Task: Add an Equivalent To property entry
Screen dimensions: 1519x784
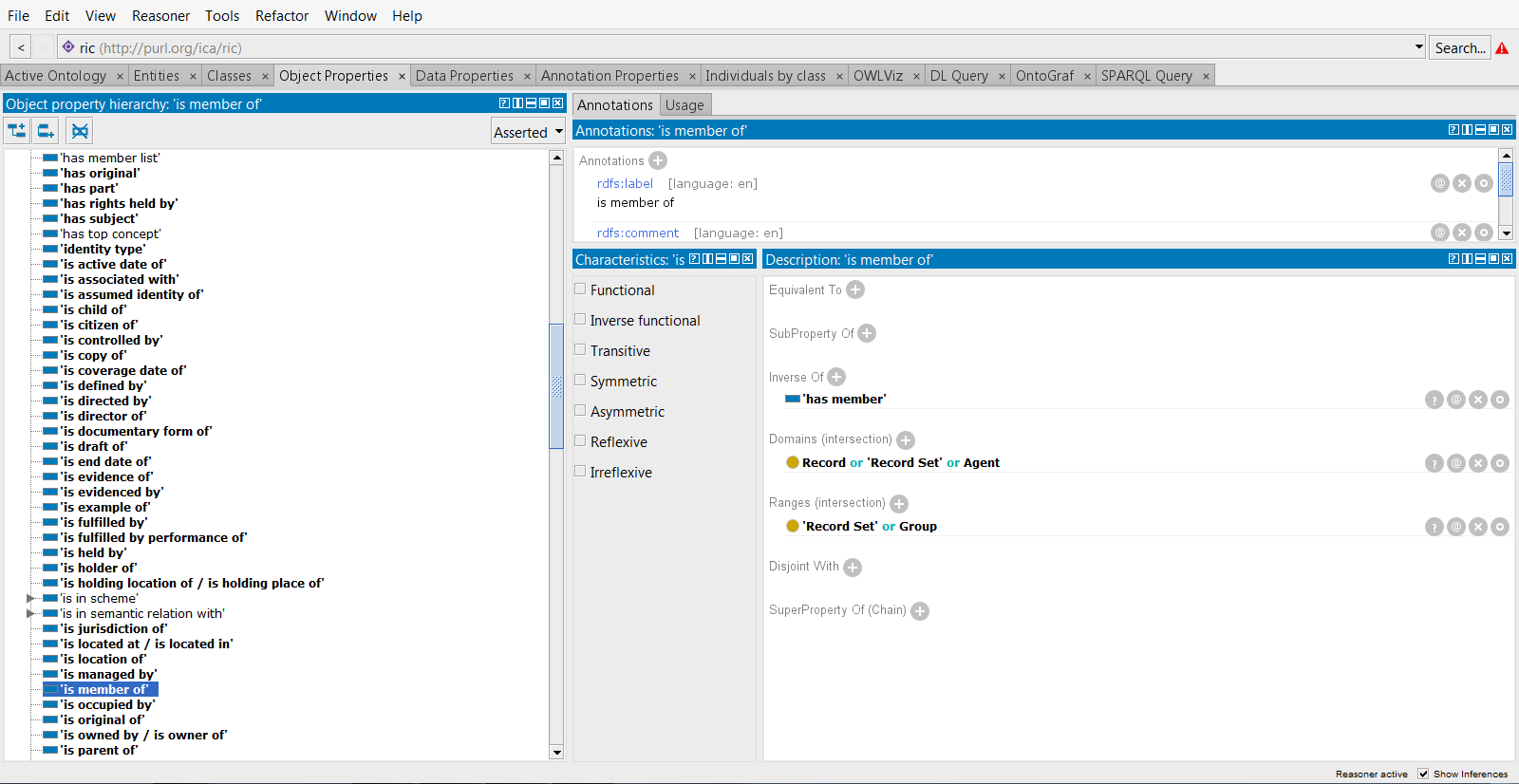Action: point(855,289)
